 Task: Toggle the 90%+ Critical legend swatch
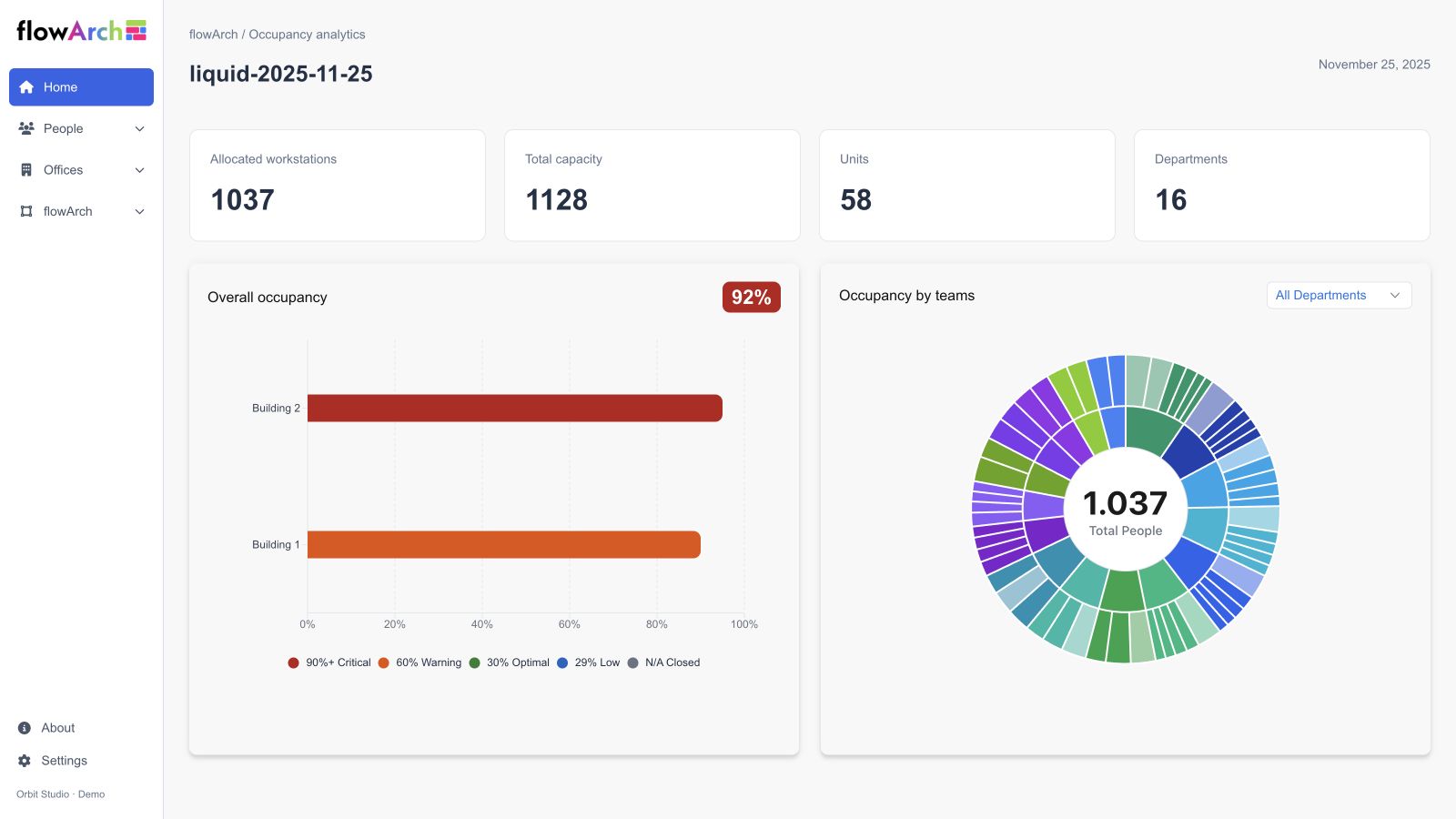pyautogui.click(x=293, y=662)
